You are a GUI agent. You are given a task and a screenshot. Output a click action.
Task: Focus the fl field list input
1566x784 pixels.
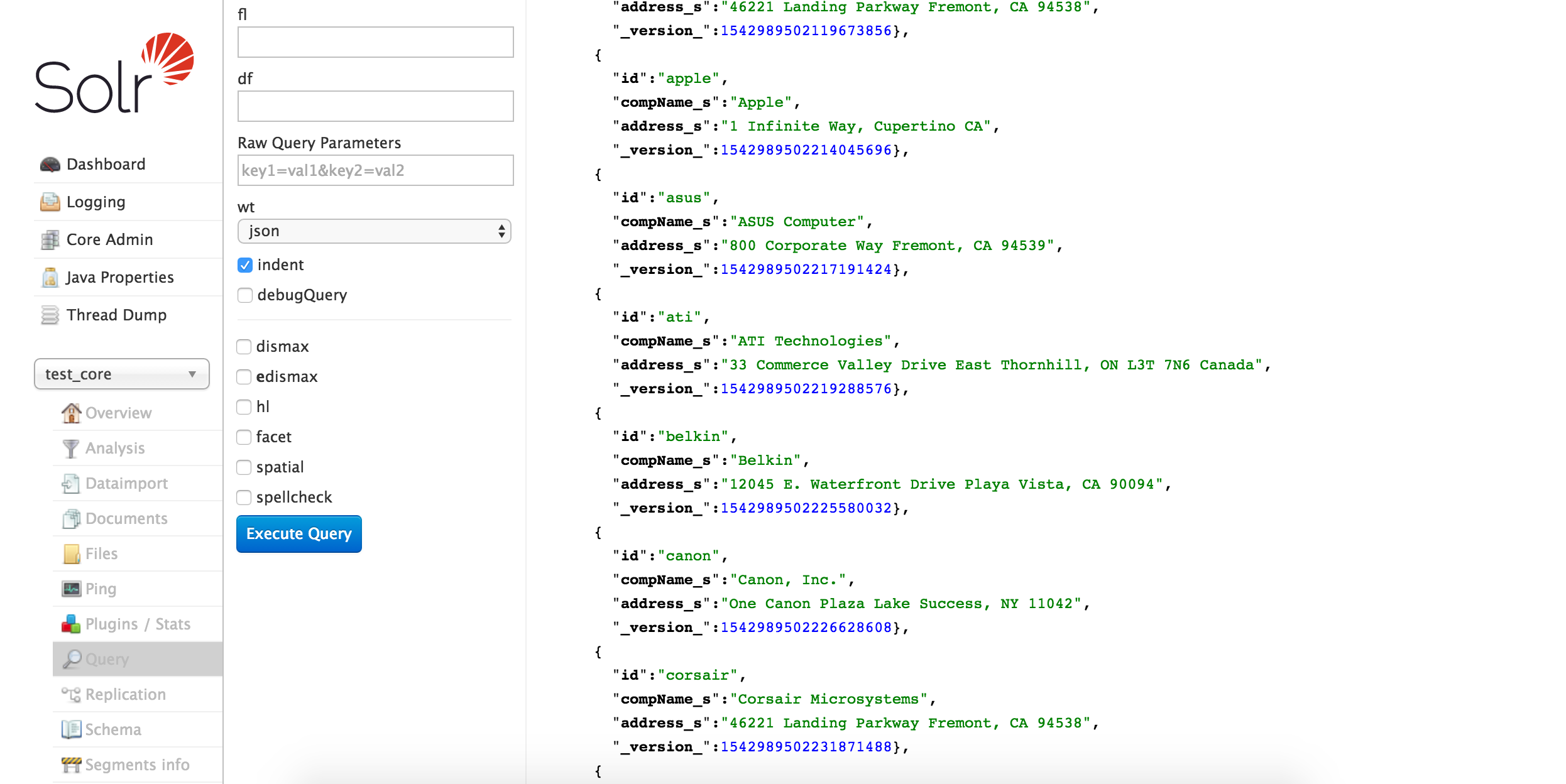coord(376,42)
